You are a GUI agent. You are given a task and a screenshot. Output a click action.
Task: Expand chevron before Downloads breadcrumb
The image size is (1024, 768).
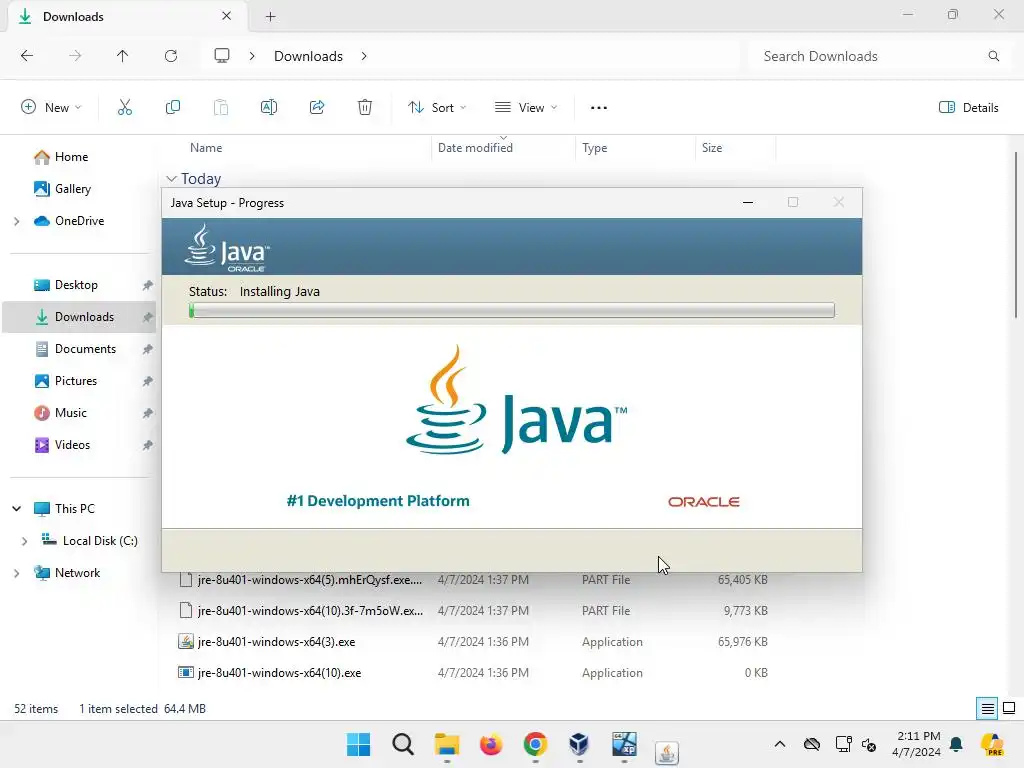[x=252, y=56]
